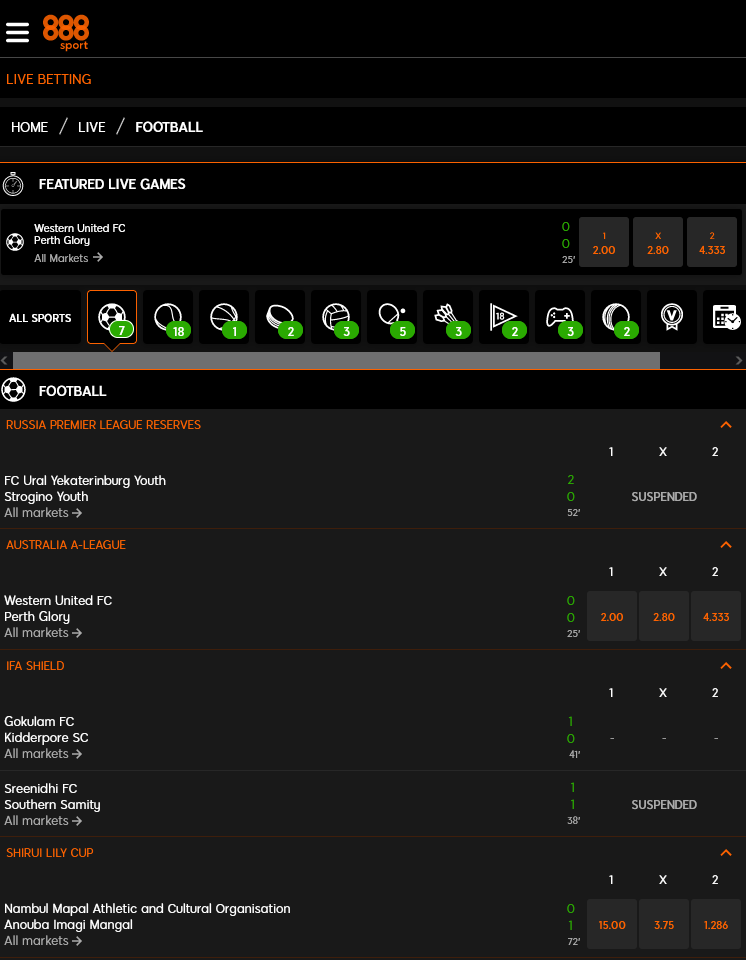Click ALL SPORTS tab

point(40,317)
